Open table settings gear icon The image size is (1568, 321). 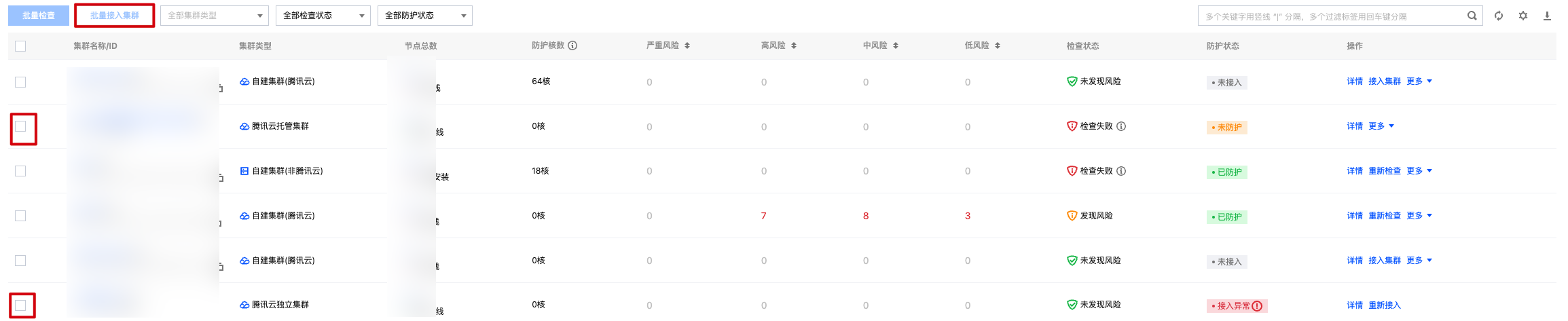click(x=1523, y=16)
